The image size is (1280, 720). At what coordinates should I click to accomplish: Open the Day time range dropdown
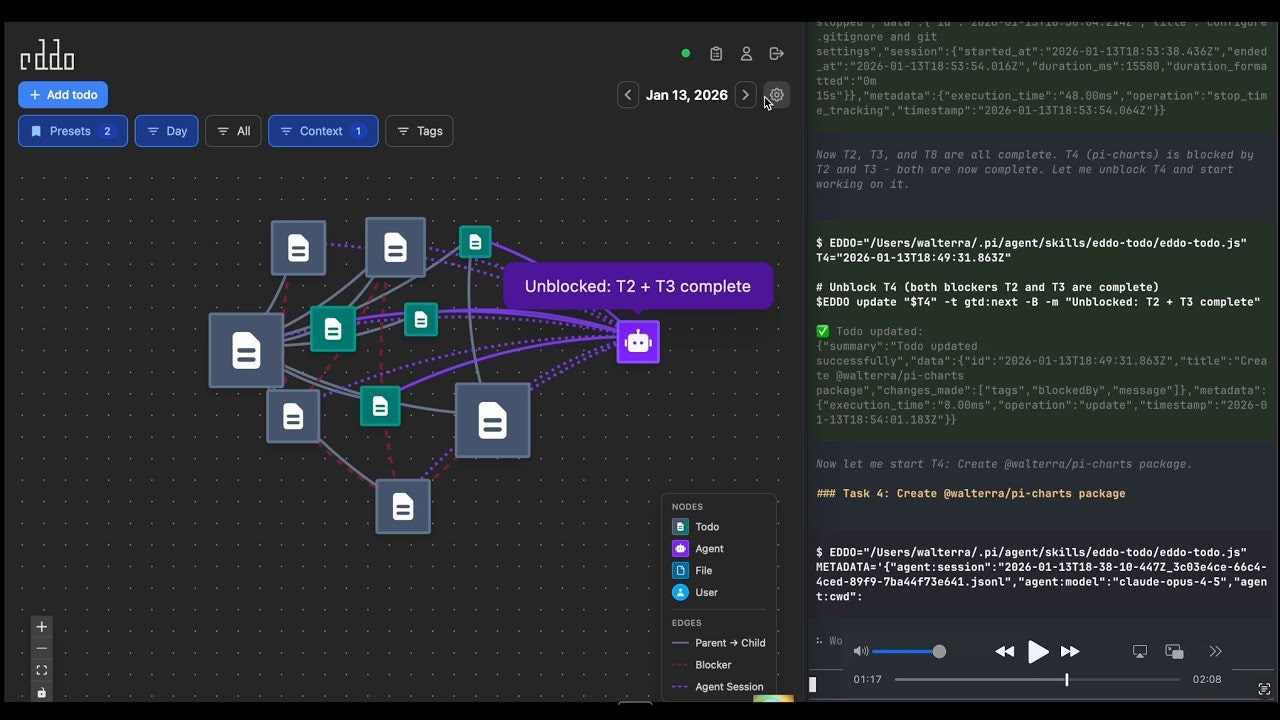167,131
